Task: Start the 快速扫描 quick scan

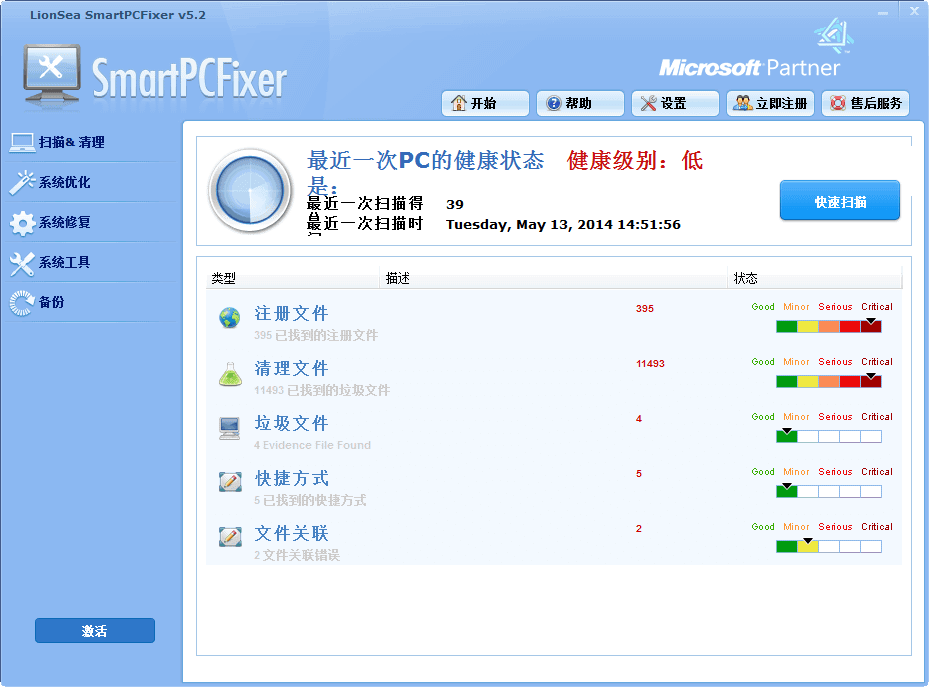Action: (839, 200)
